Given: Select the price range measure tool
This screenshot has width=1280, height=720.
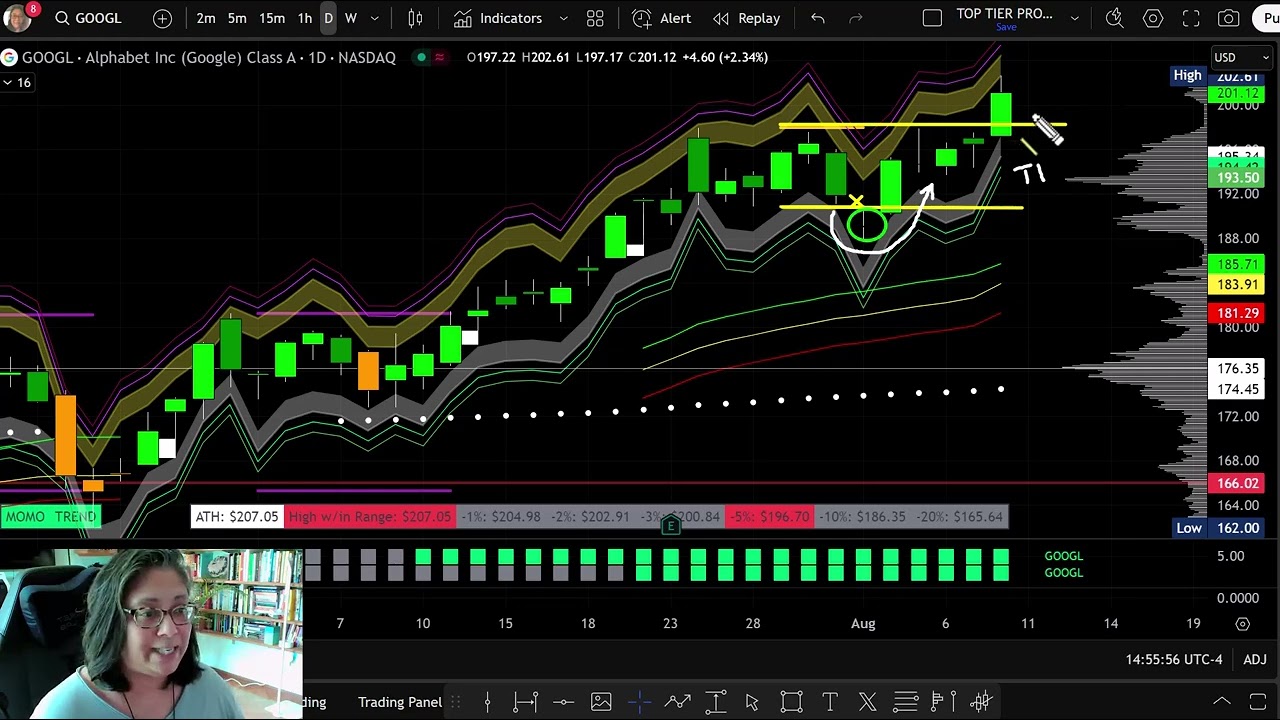Looking at the screenshot, I should 715,702.
